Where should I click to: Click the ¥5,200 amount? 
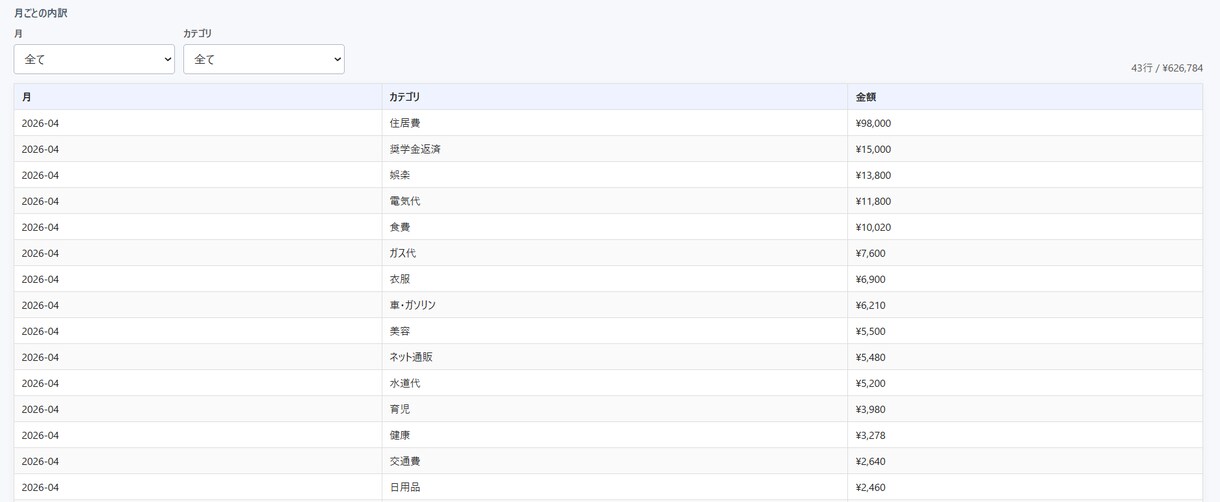[870, 383]
